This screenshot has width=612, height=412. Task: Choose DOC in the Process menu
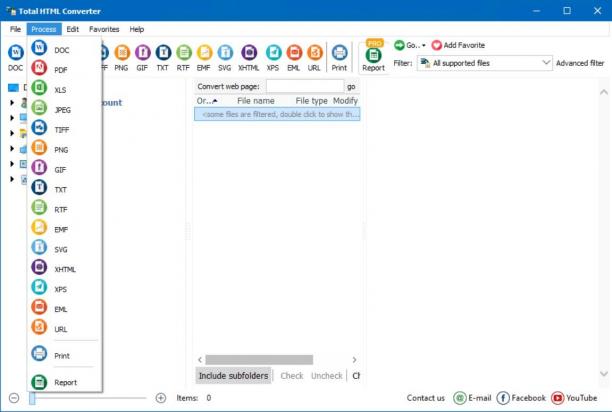64,50
